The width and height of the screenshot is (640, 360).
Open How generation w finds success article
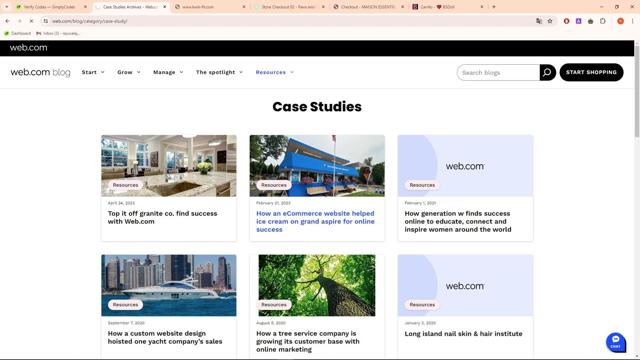click(458, 221)
